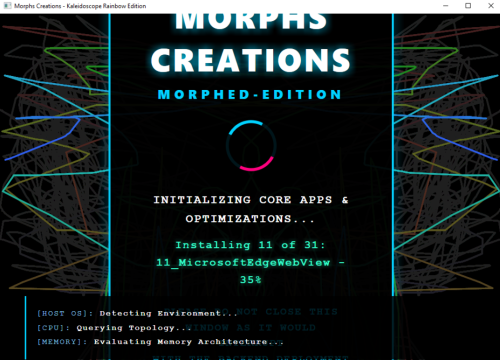
Task: Click '[HOST OS]: Detecting Environment...' log line
Action: [x=137, y=313]
